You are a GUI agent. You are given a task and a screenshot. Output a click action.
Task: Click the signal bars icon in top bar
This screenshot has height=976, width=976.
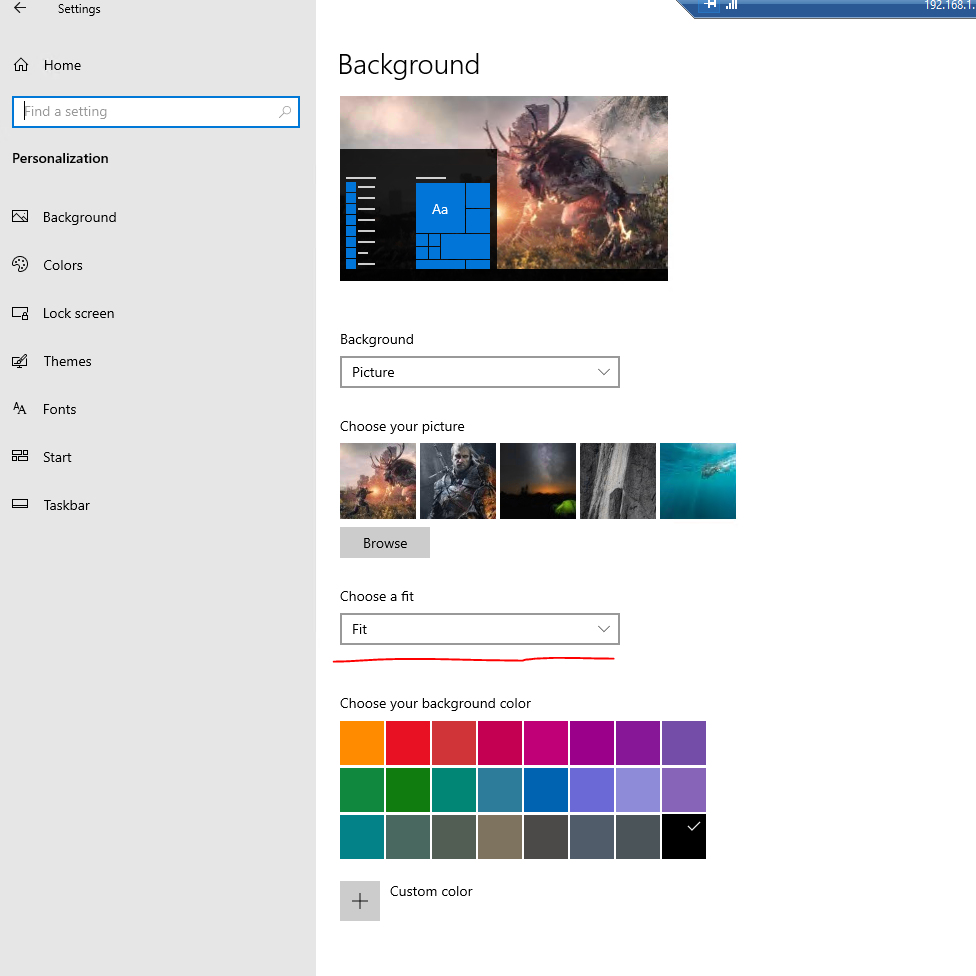coord(731,5)
